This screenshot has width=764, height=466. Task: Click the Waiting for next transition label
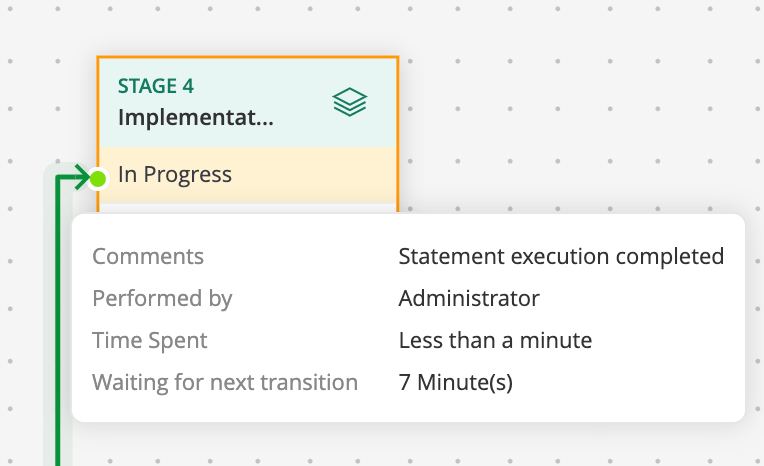click(x=225, y=382)
